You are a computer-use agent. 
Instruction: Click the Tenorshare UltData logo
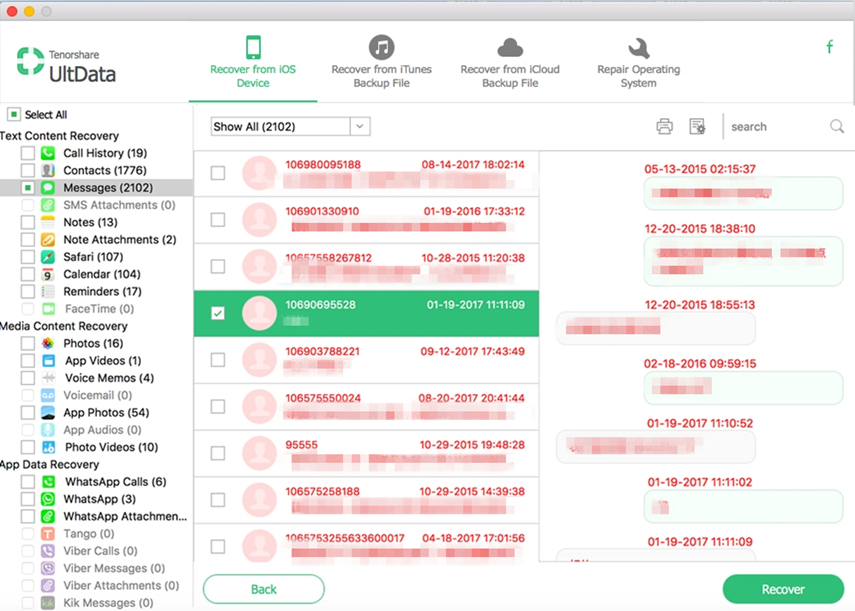[66, 65]
